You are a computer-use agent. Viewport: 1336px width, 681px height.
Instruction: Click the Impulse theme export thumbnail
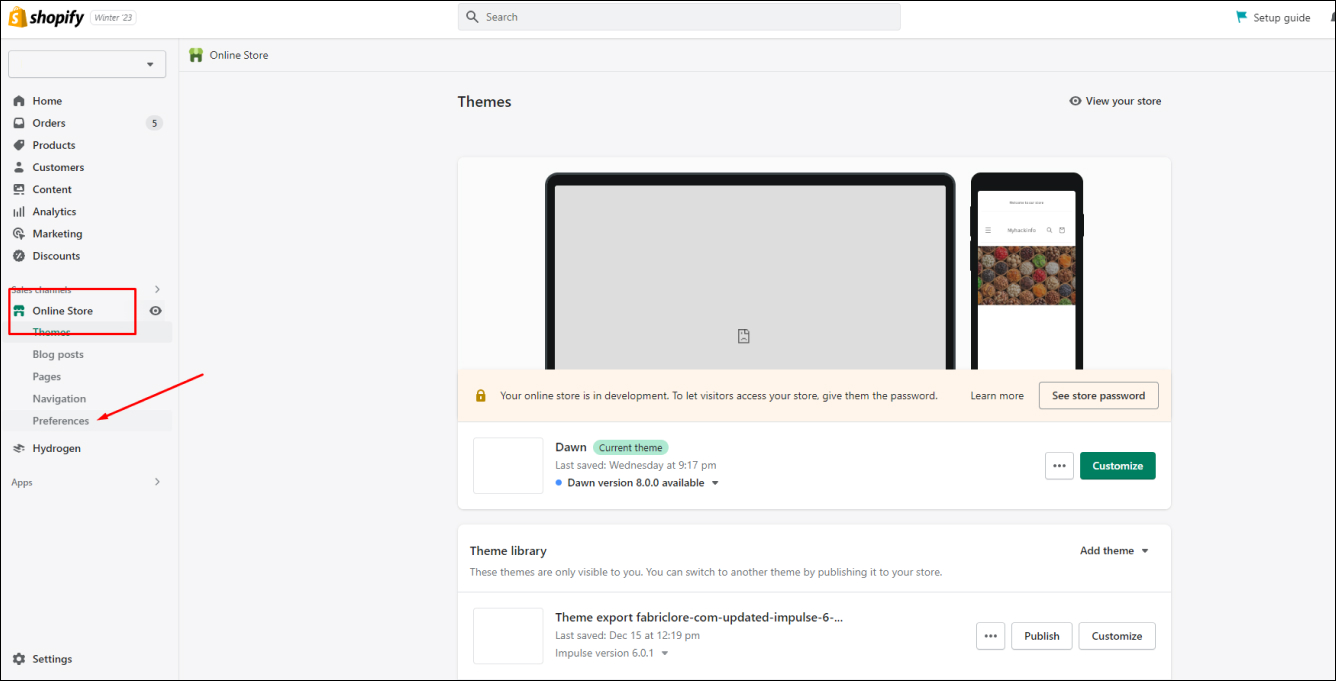(509, 636)
